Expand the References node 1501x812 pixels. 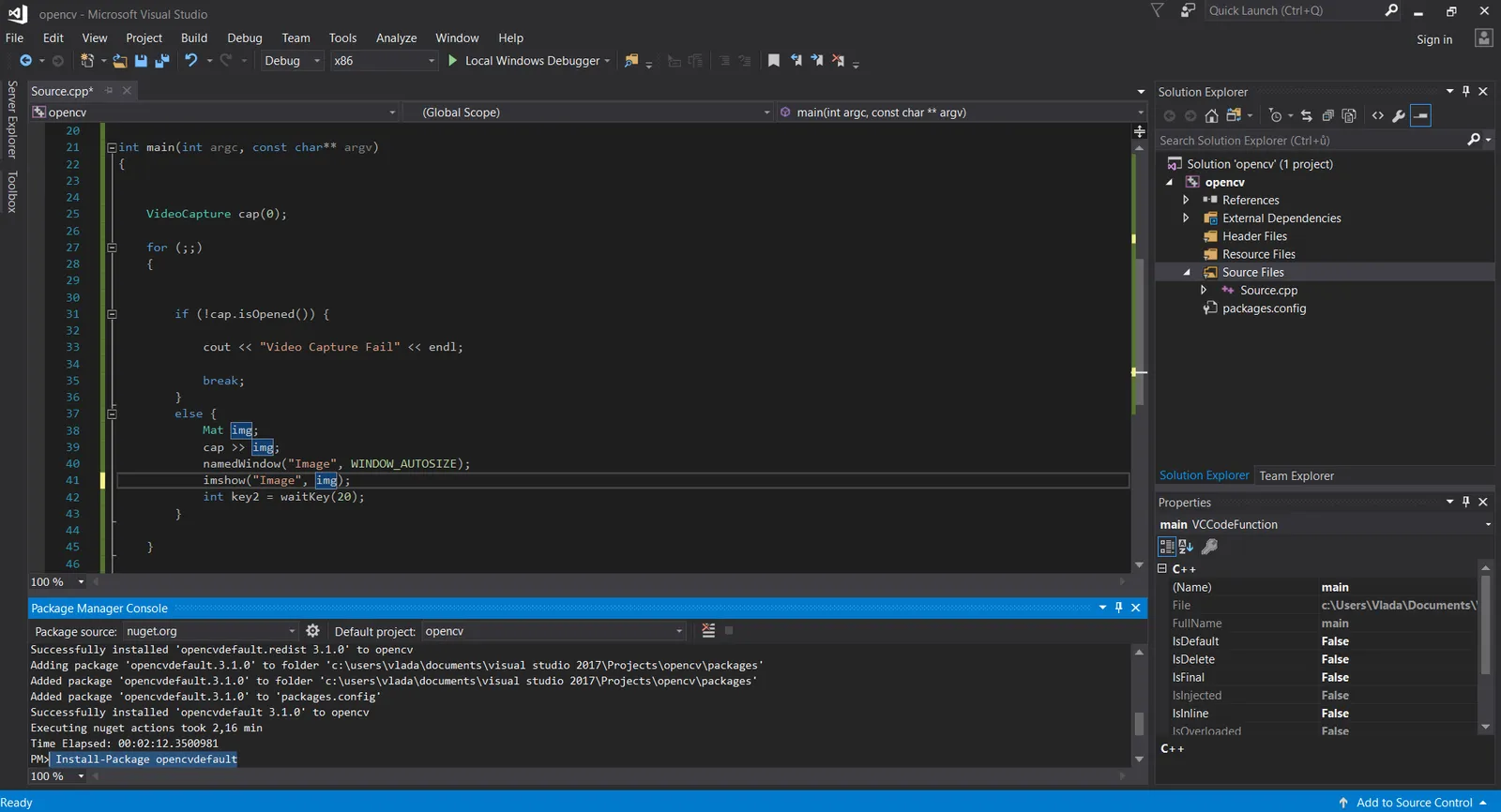coord(1186,200)
